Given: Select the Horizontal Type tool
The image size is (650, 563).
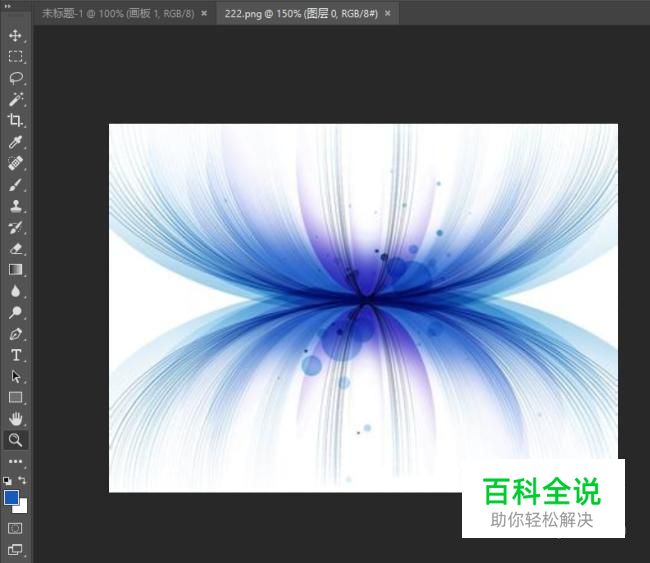Looking at the screenshot, I should [15, 355].
